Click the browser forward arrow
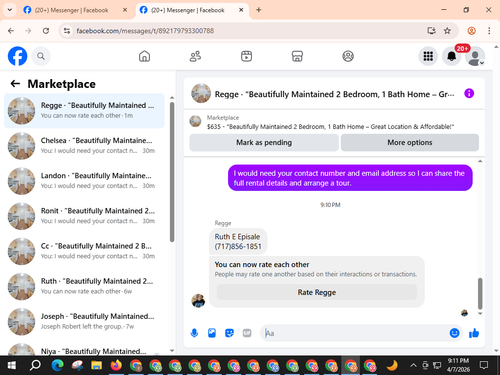This screenshot has width=500, height=375. click(x=28, y=31)
